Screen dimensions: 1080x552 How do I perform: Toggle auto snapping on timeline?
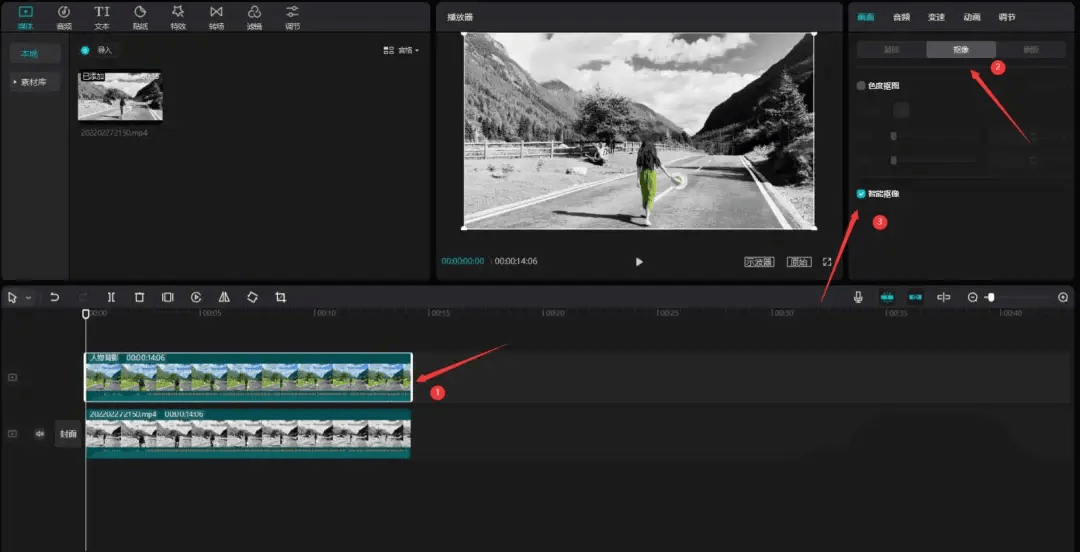point(915,297)
